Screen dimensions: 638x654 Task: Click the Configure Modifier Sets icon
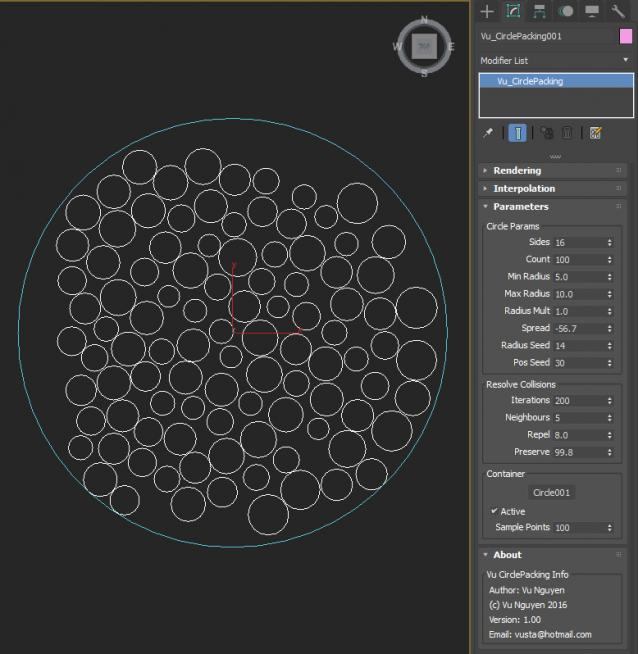click(596, 133)
